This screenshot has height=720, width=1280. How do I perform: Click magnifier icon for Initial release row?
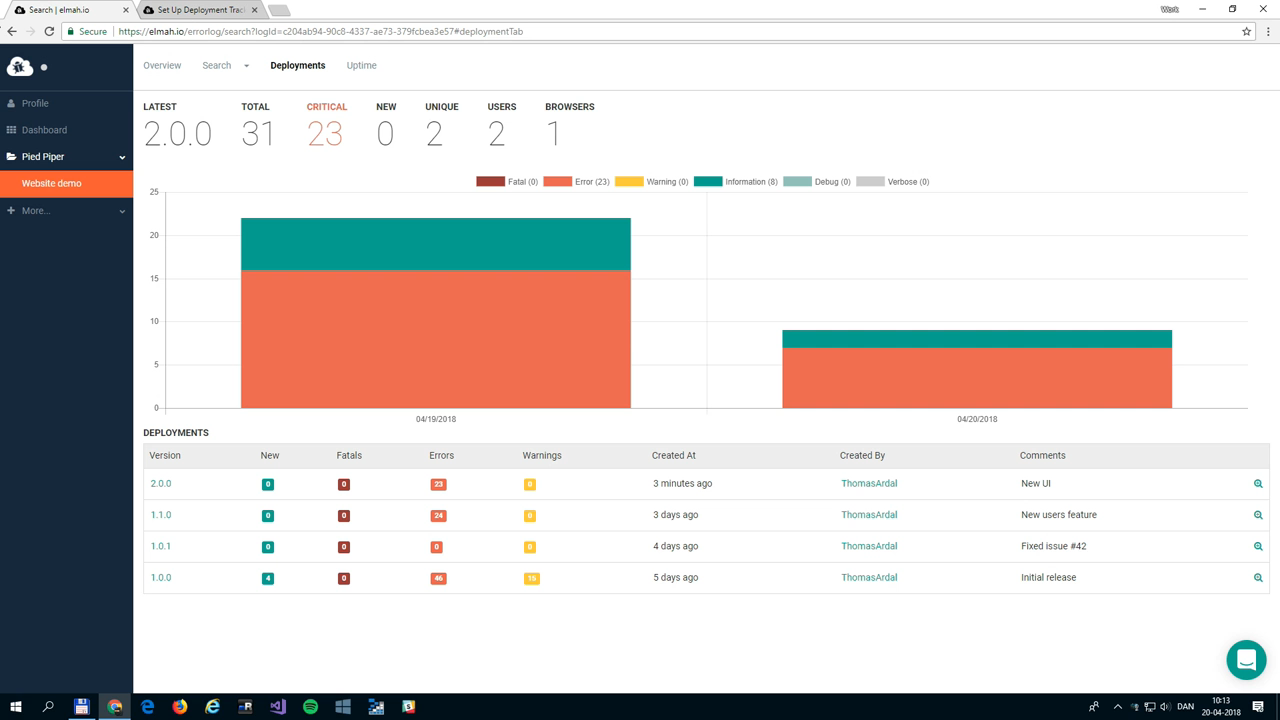1258,578
